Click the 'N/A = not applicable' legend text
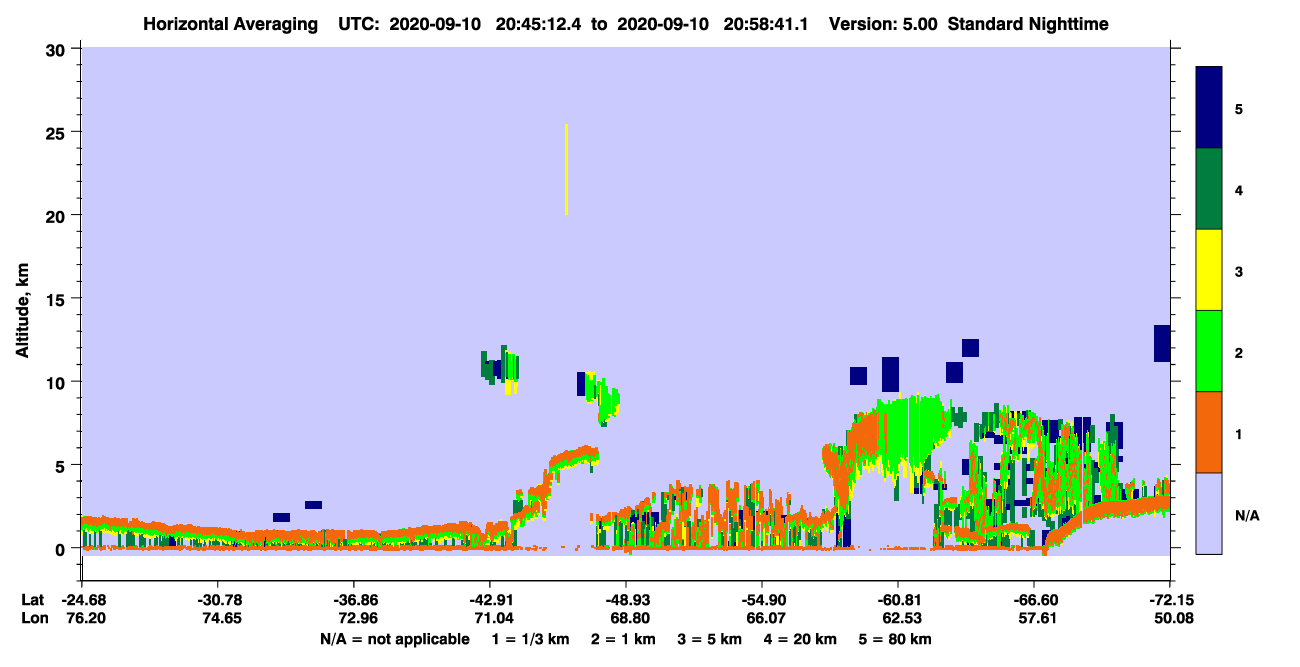Screen dimensions: 1300x667 (394, 639)
